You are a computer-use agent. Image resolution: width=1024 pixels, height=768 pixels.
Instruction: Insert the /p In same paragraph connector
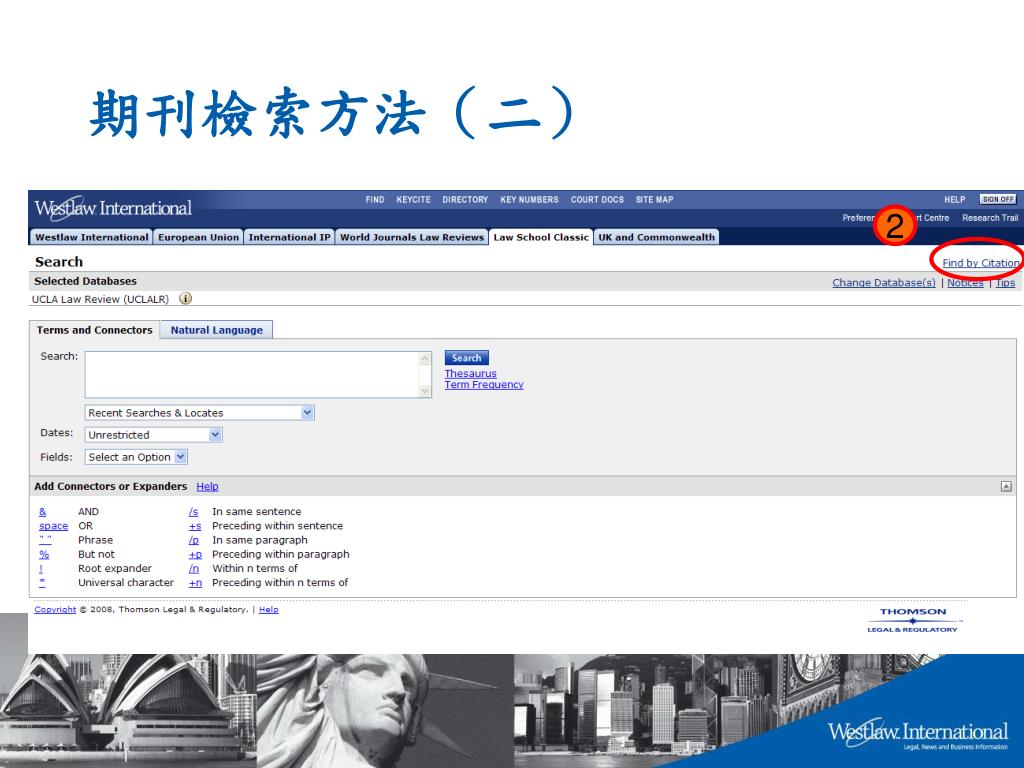tap(194, 539)
